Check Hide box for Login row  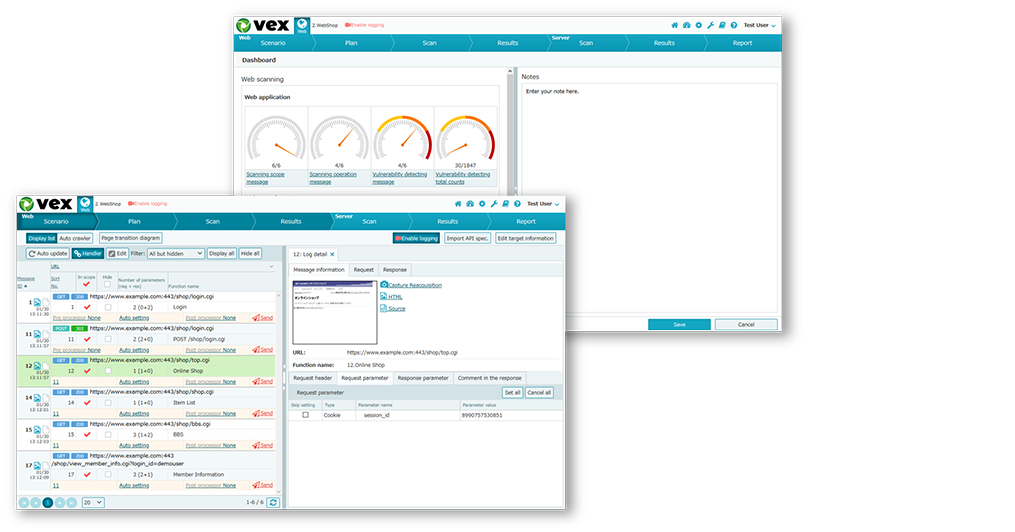pos(108,307)
